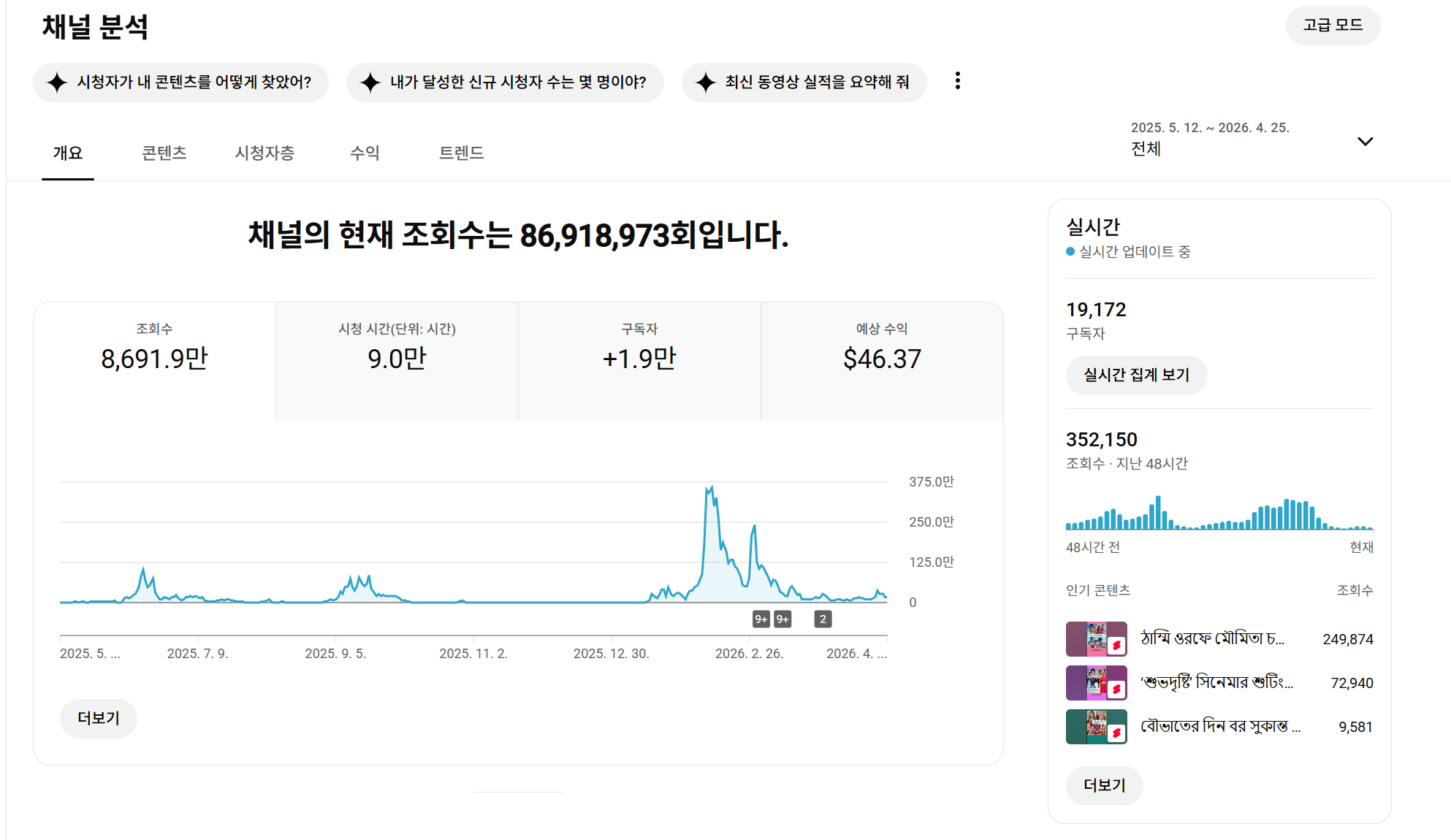This screenshot has height=840, width=1451.
Task: Click 더보기 under the views chart
Action: (x=99, y=718)
